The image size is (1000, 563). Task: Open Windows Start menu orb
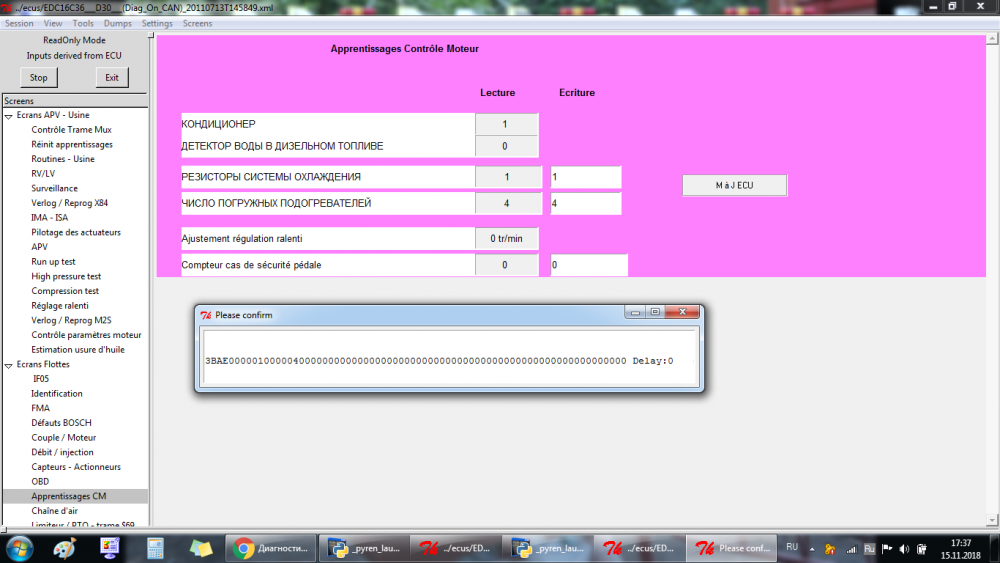click(19, 548)
